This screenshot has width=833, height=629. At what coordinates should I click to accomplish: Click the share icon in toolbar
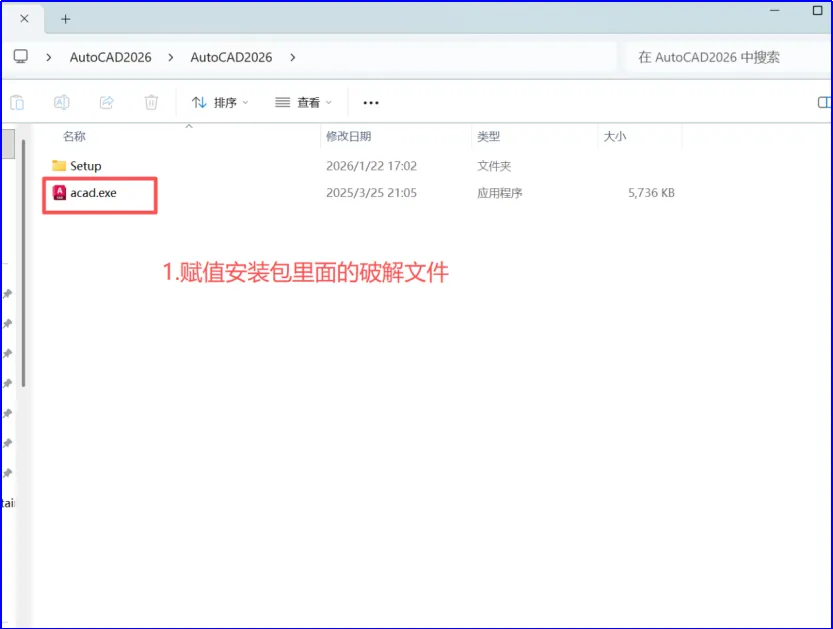107,102
